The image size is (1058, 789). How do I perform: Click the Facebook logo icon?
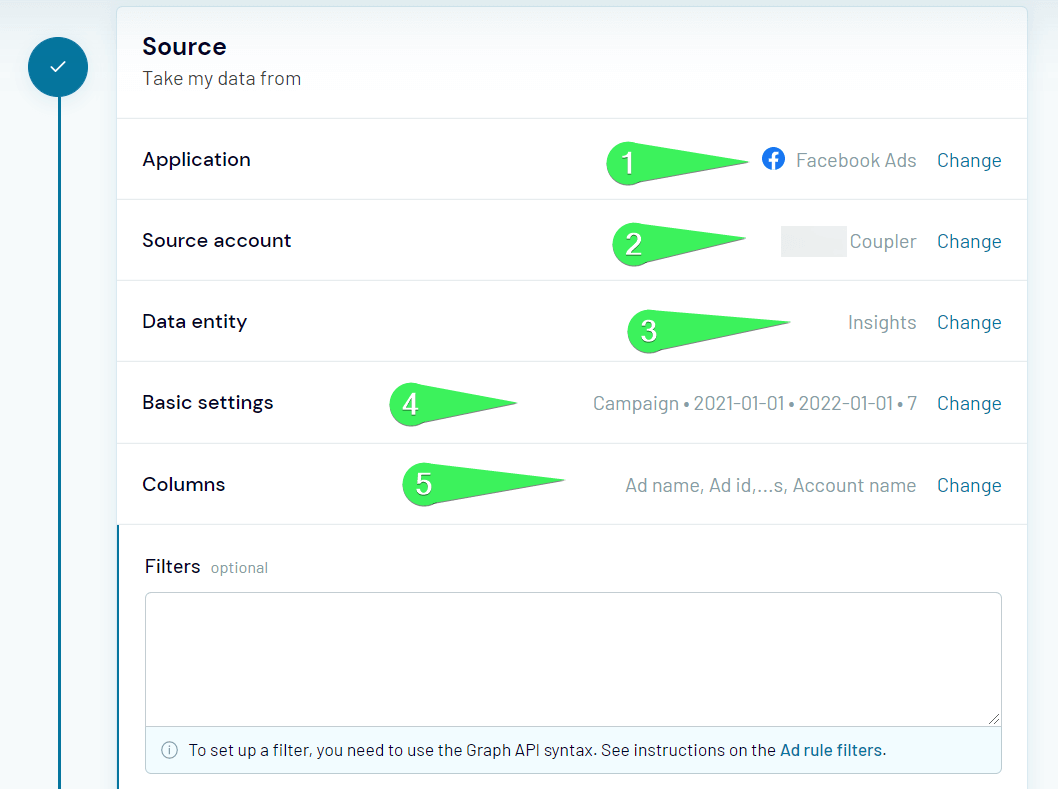(773, 159)
